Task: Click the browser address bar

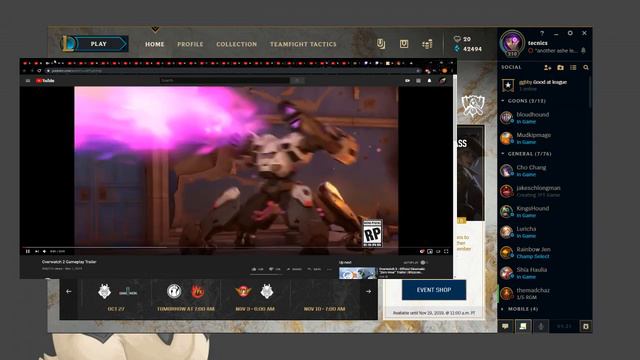Action: (x=233, y=71)
